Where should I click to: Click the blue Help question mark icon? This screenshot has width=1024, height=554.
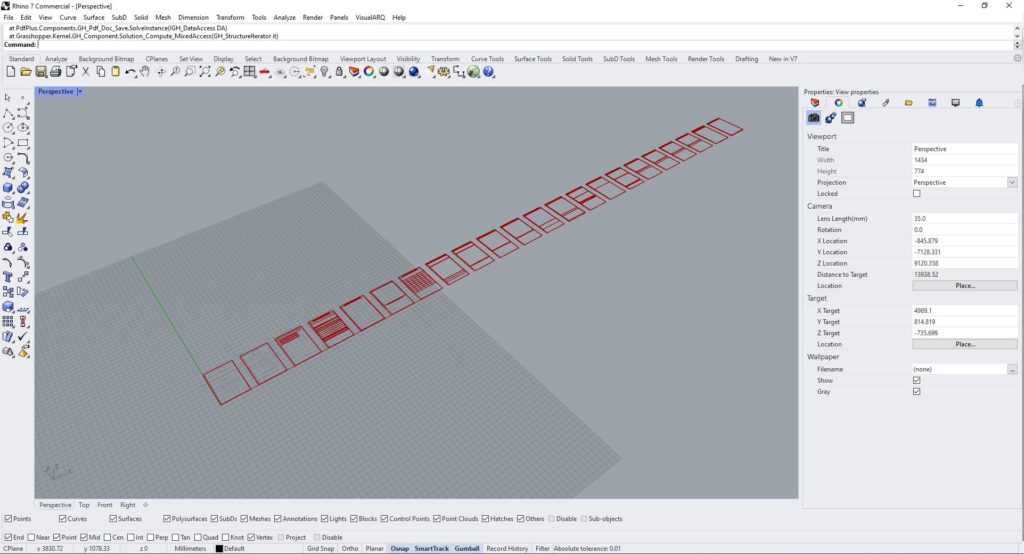(488, 72)
